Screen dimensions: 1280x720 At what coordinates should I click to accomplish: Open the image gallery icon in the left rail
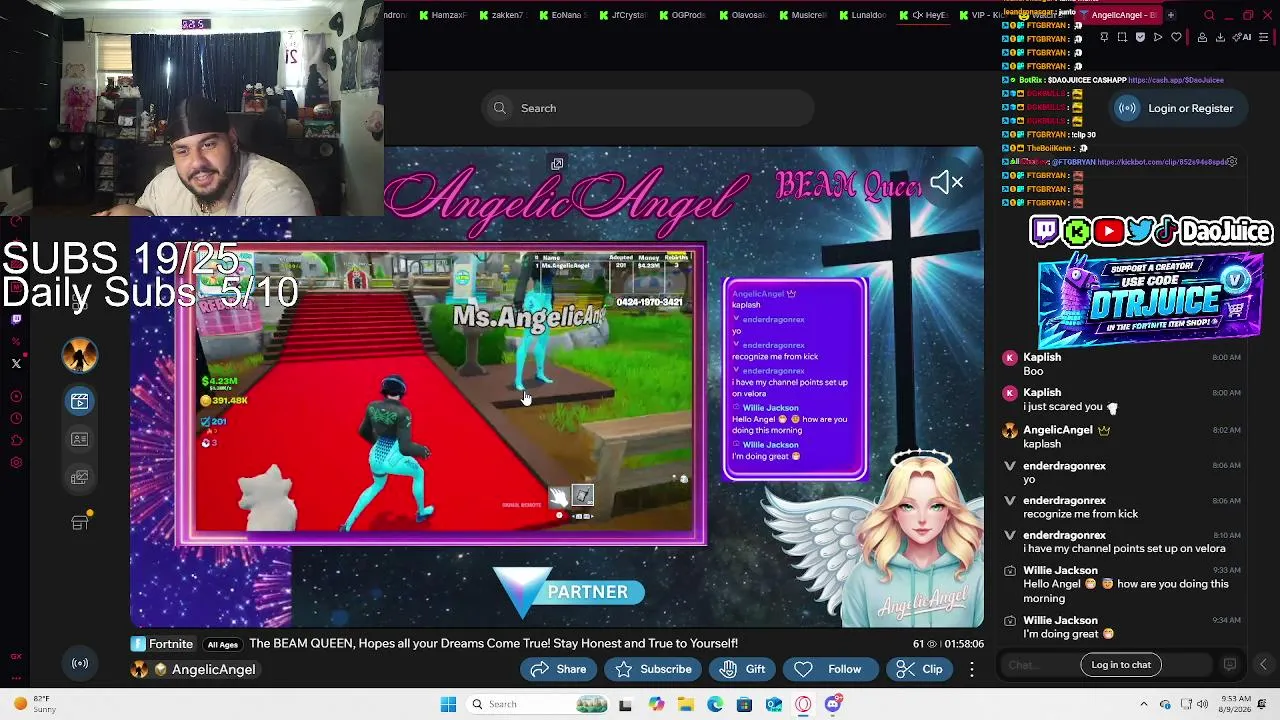point(80,478)
